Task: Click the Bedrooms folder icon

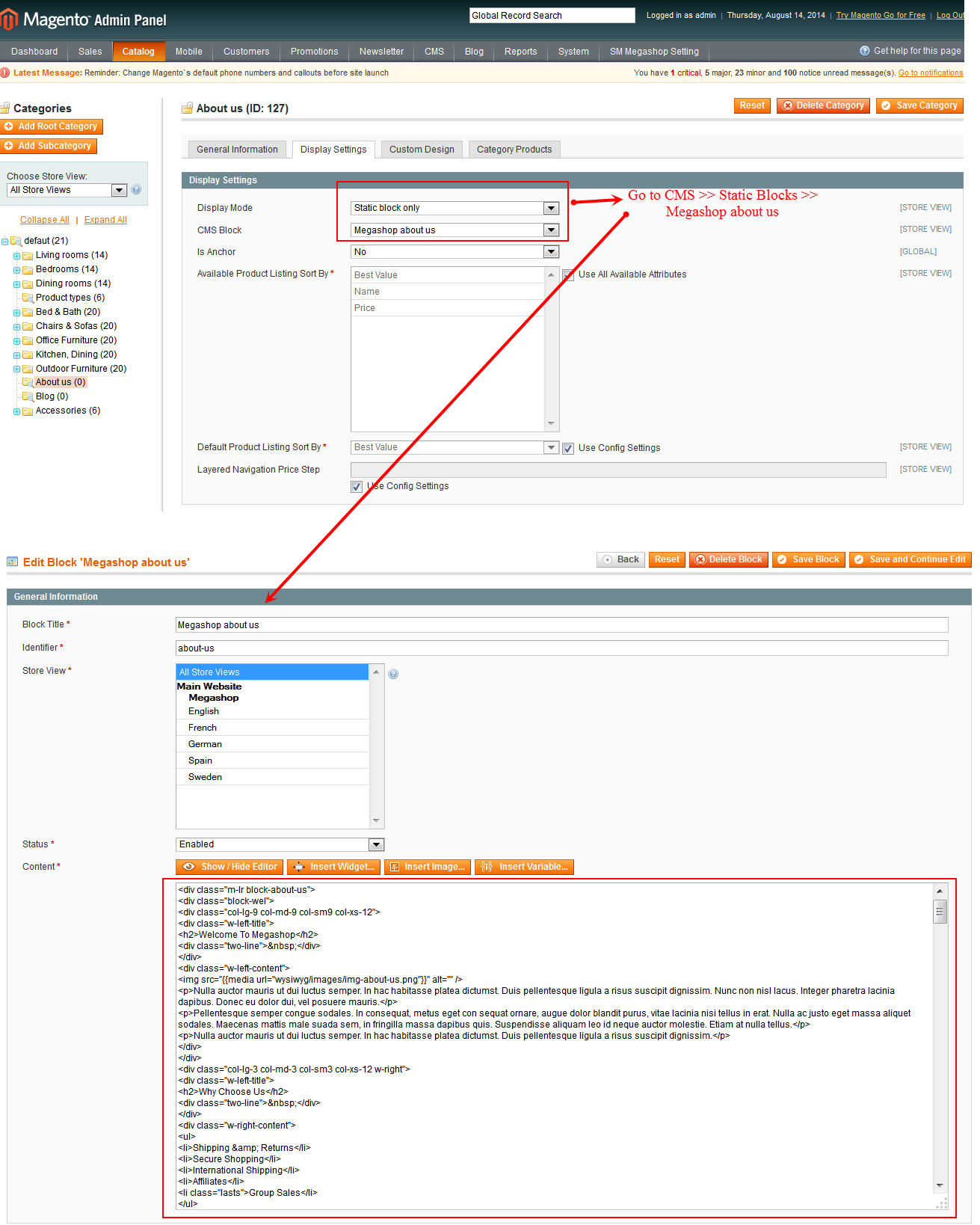Action: coord(28,270)
